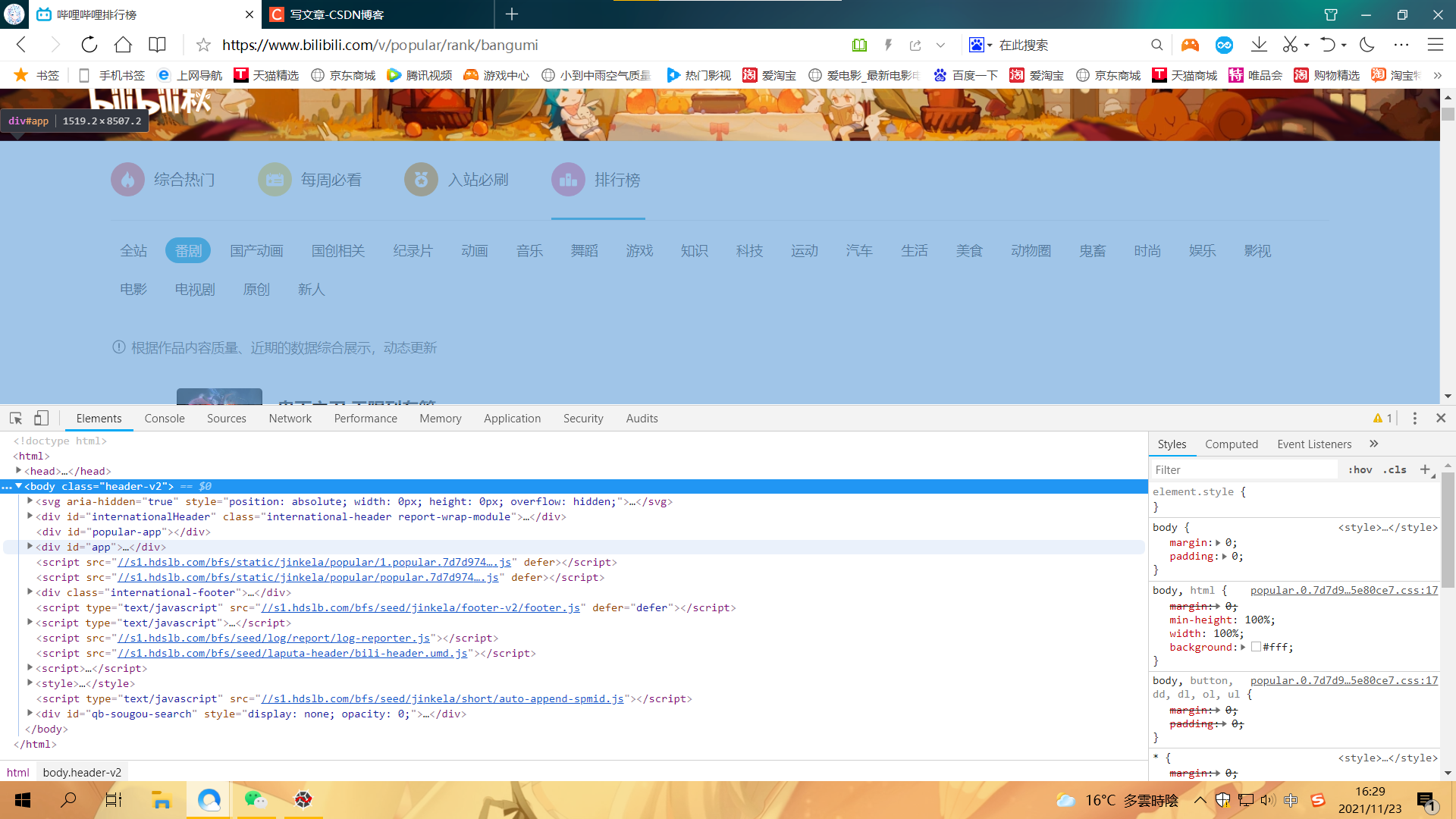Open a new browser tab with the plus icon
This screenshot has width=1456, height=819.
[x=512, y=14]
